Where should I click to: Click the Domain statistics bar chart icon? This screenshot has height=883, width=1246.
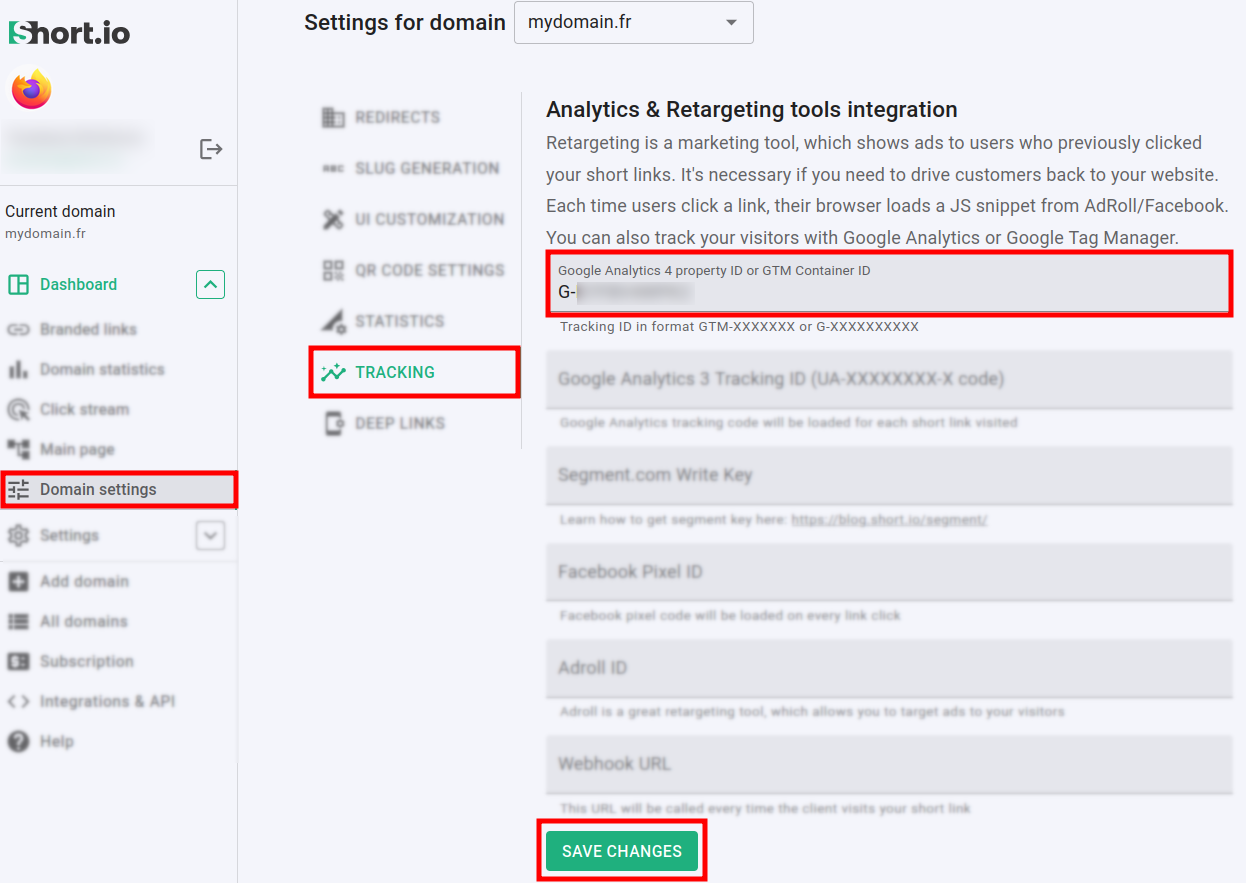pyautogui.click(x=18, y=370)
